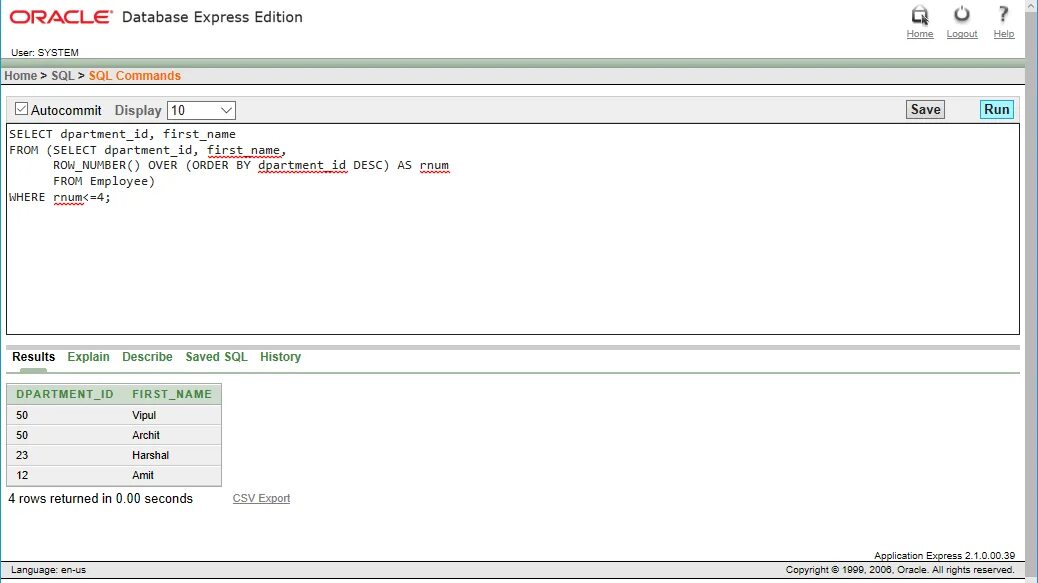Open the History tab
Image resolution: width=1038 pixels, height=583 pixels.
(280, 357)
